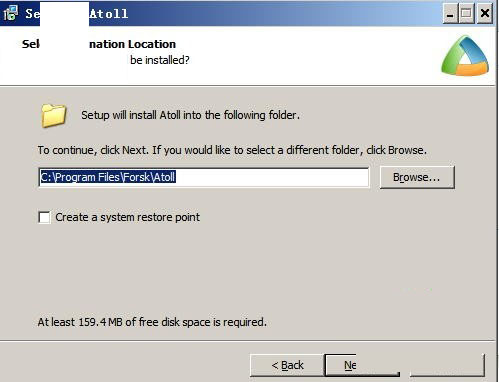Click the Setup installer icon in title bar

tap(10, 13)
